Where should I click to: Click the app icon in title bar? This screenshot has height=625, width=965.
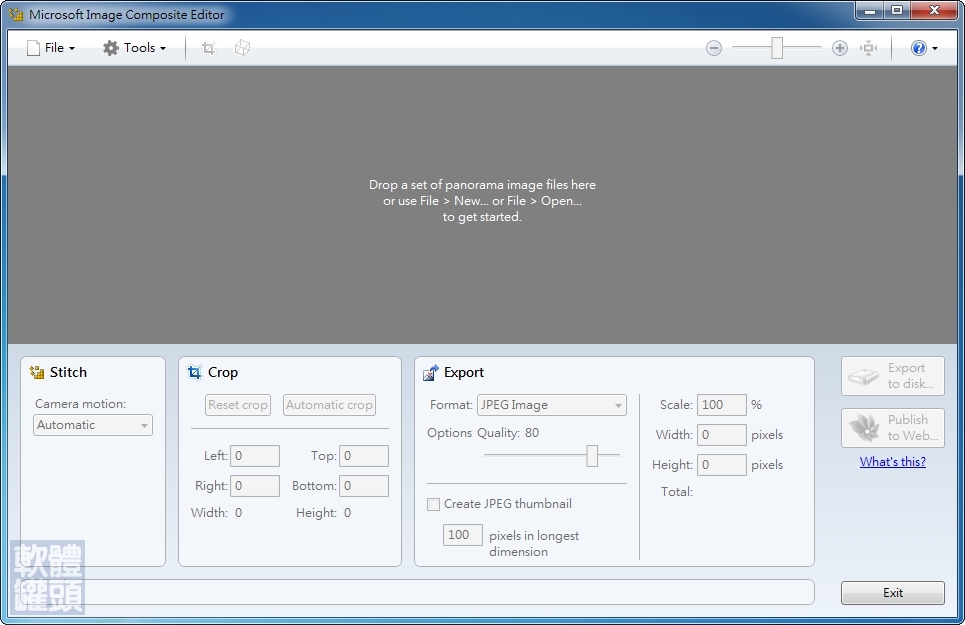[x=16, y=14]
